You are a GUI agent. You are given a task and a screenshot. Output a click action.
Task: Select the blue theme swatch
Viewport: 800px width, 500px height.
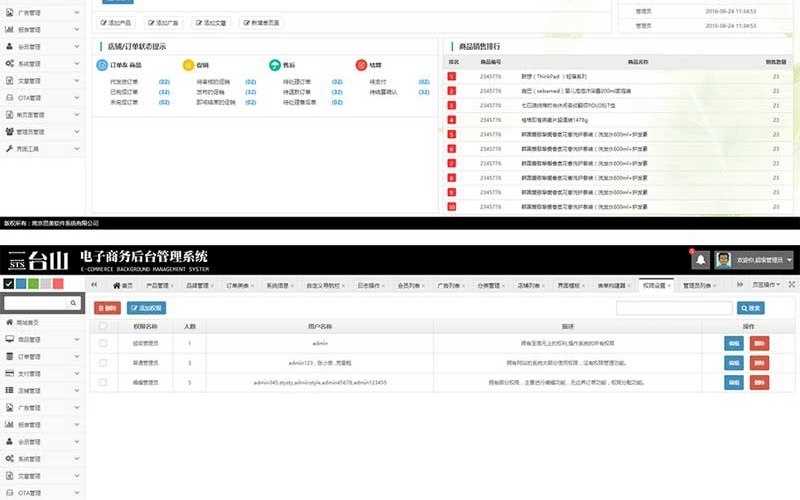coord(21,284)
